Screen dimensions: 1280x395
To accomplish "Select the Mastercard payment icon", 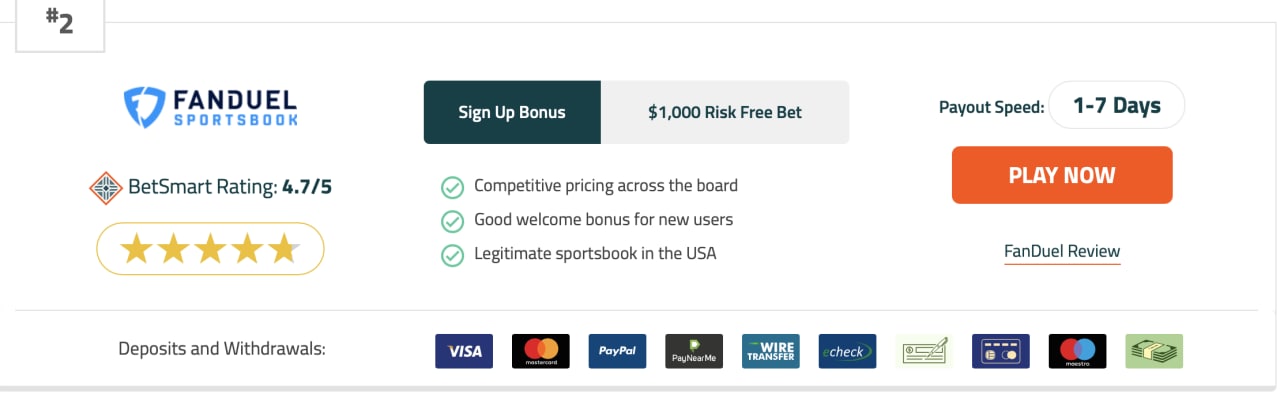I will 541,351.
